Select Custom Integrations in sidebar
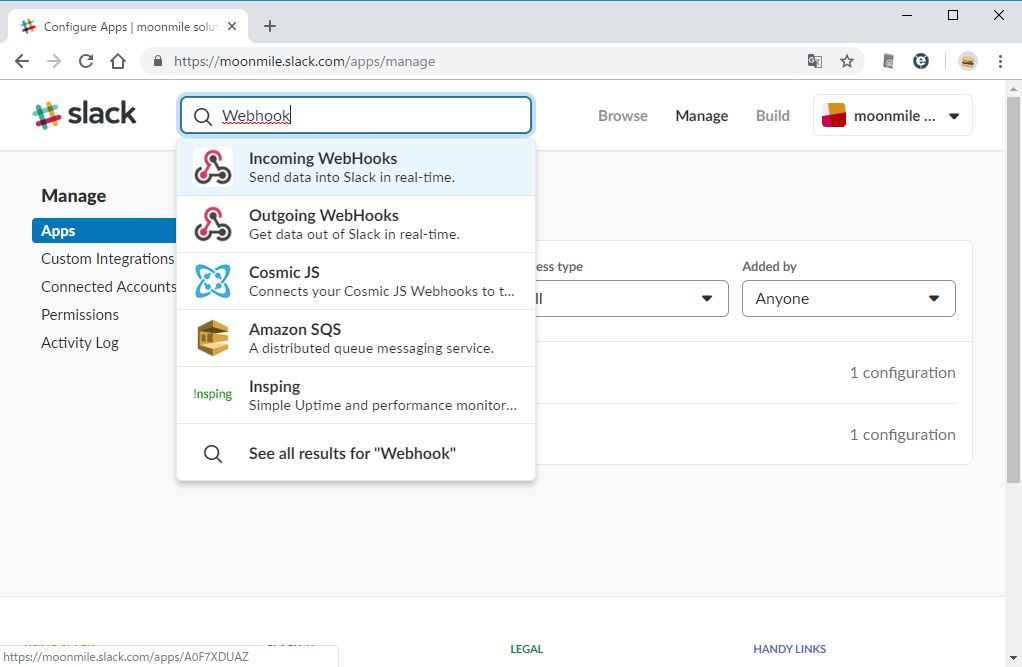Screen dimensions: 1022x667 (107, 259)
